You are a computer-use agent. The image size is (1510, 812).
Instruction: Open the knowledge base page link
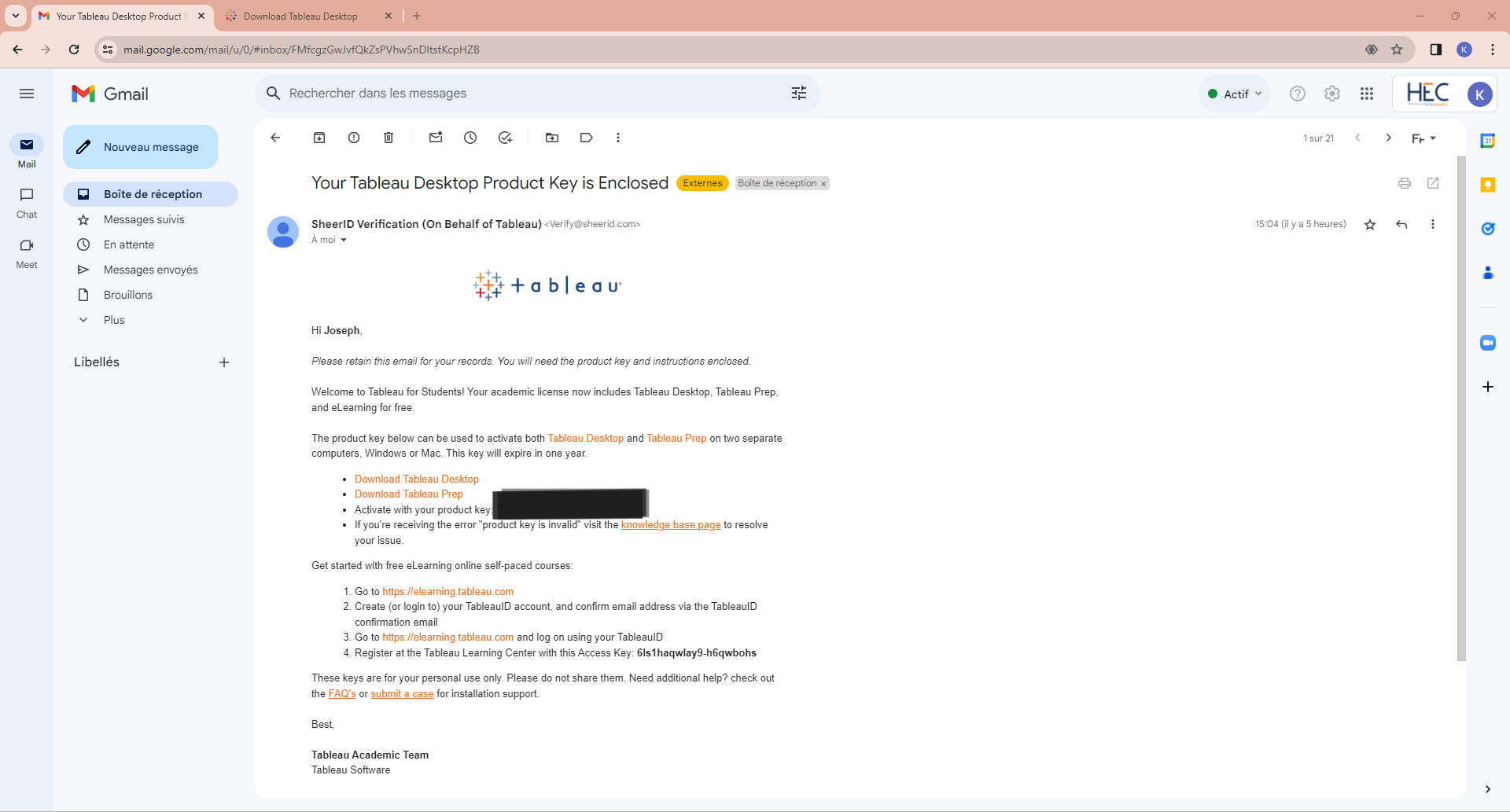click(x=671, y=525)
